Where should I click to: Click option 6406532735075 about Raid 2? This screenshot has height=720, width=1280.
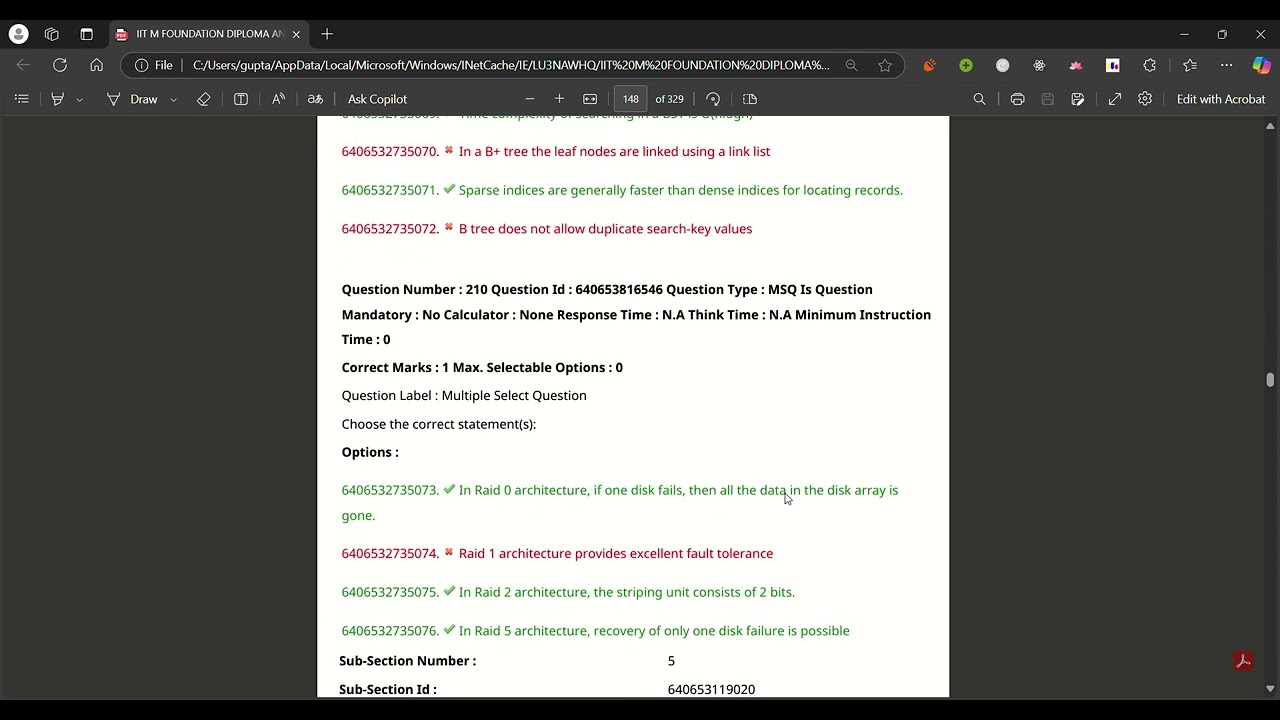pyautogui.click(x=568, y=592)
